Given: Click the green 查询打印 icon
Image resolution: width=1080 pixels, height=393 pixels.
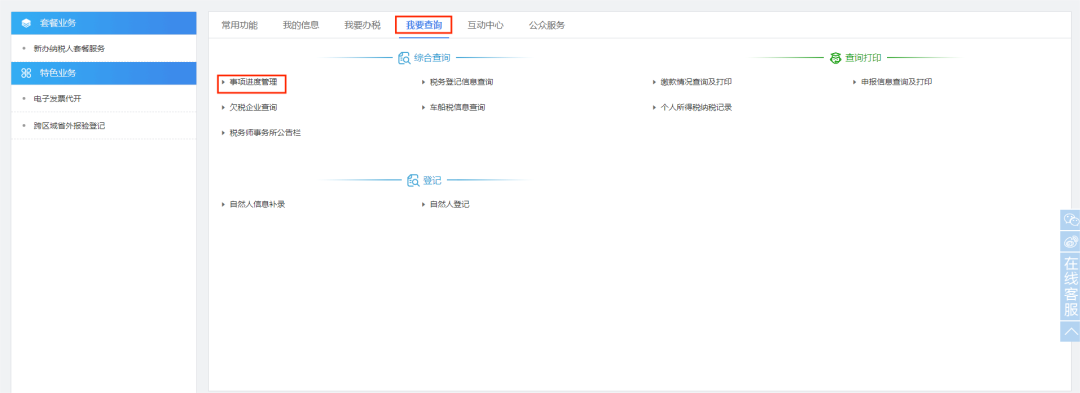Looking at the screenshot, I should [835, 59].
